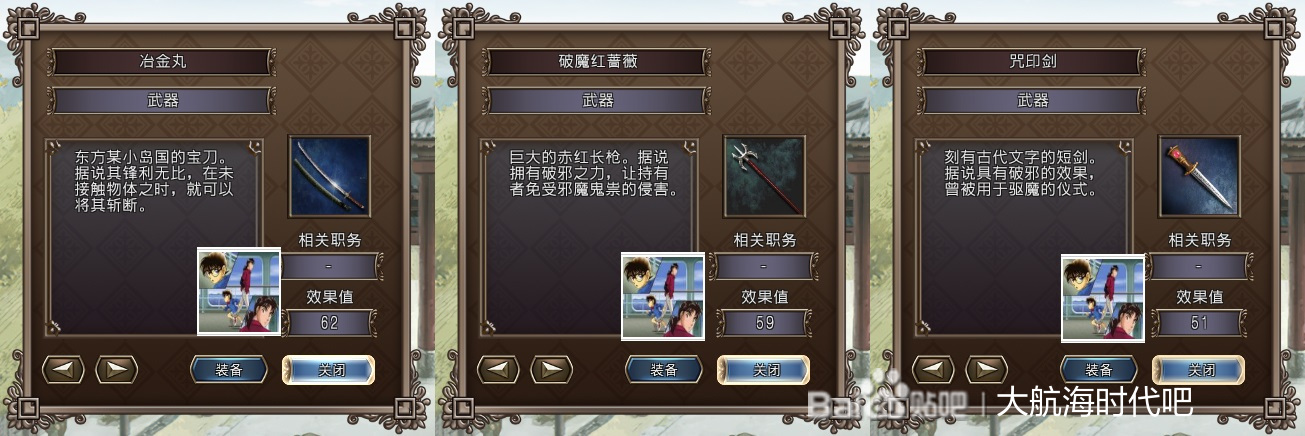Image resolution: width=1305 pixels, height=436 pixels.
Task: Equip the 冶金丸 with 装备 button
Action: (229, 369)
